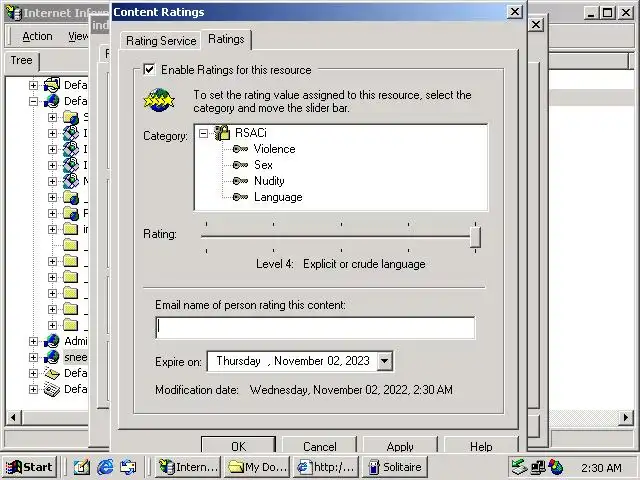
Task: Open the Expire on date dropdown
Action: (x=384, y=361)
